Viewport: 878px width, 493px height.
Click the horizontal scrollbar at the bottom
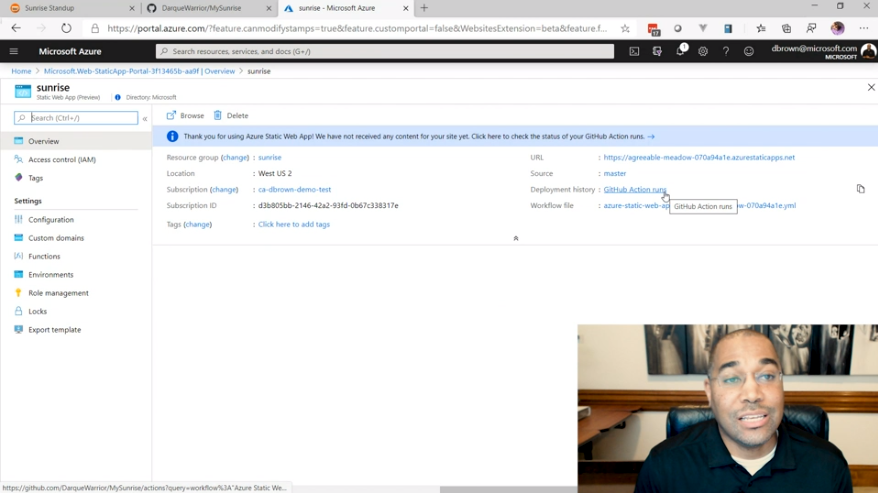[x=508, y=490]
